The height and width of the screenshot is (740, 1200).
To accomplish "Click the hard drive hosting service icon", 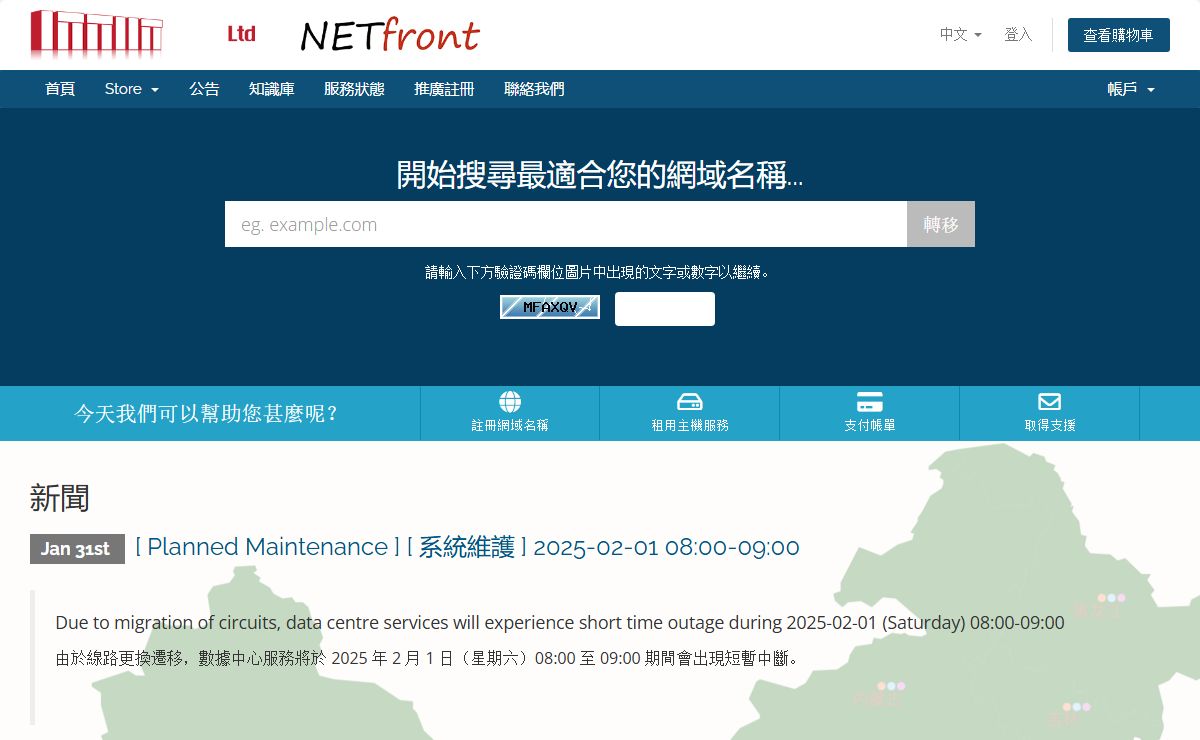I will (690, 402).
